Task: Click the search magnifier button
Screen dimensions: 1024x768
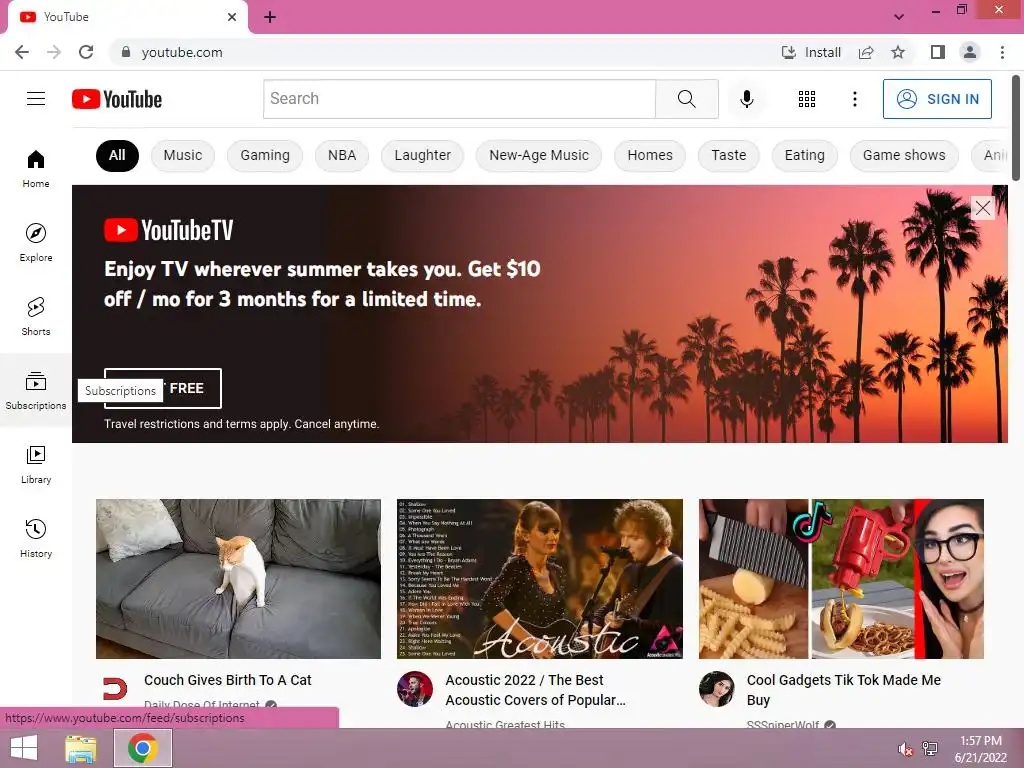Action: [x=686, y=99]
